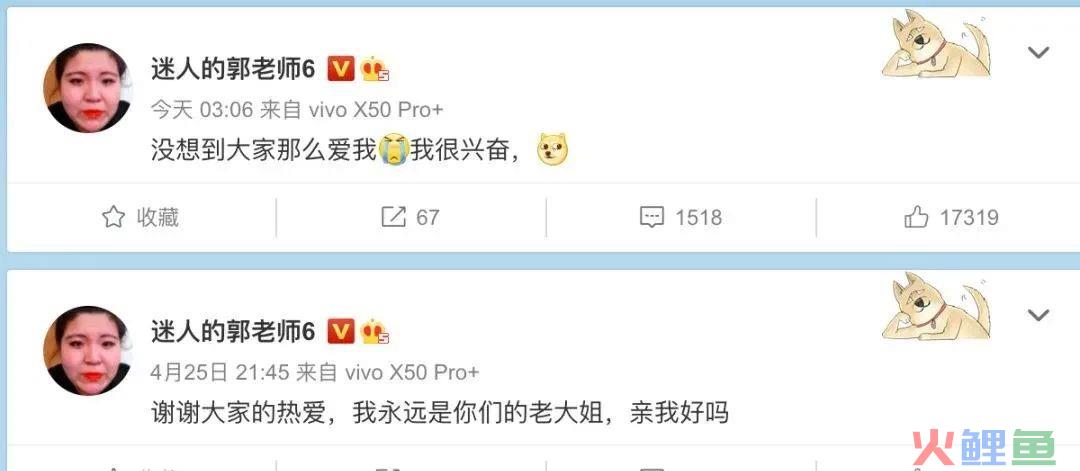Viewport: 1080px width, 471px height.
Task: Open username 迷人的郭老师6 in second post
Action: tap(233, 332)
